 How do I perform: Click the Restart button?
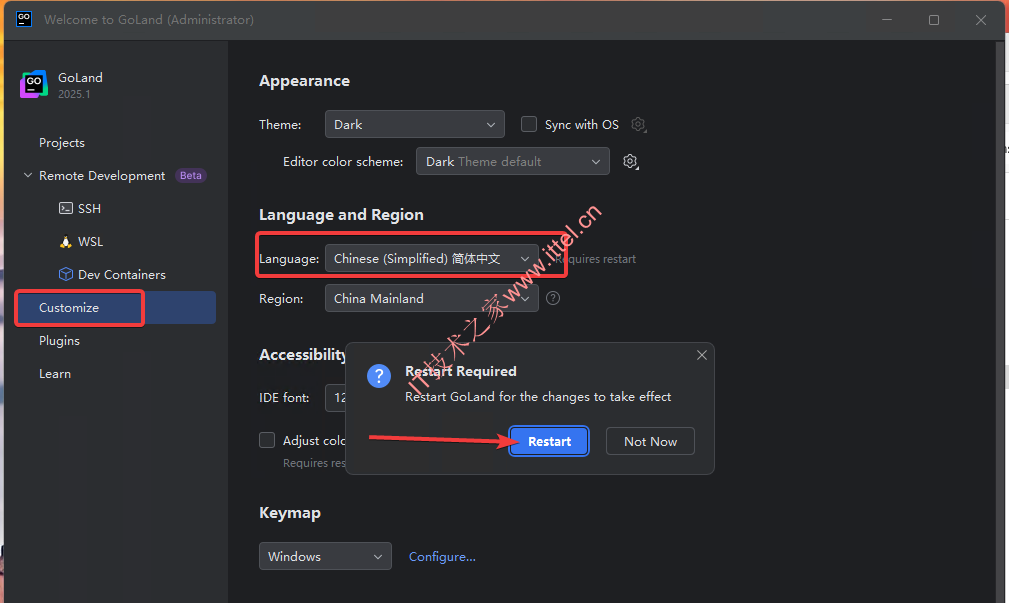click(549, 441)
